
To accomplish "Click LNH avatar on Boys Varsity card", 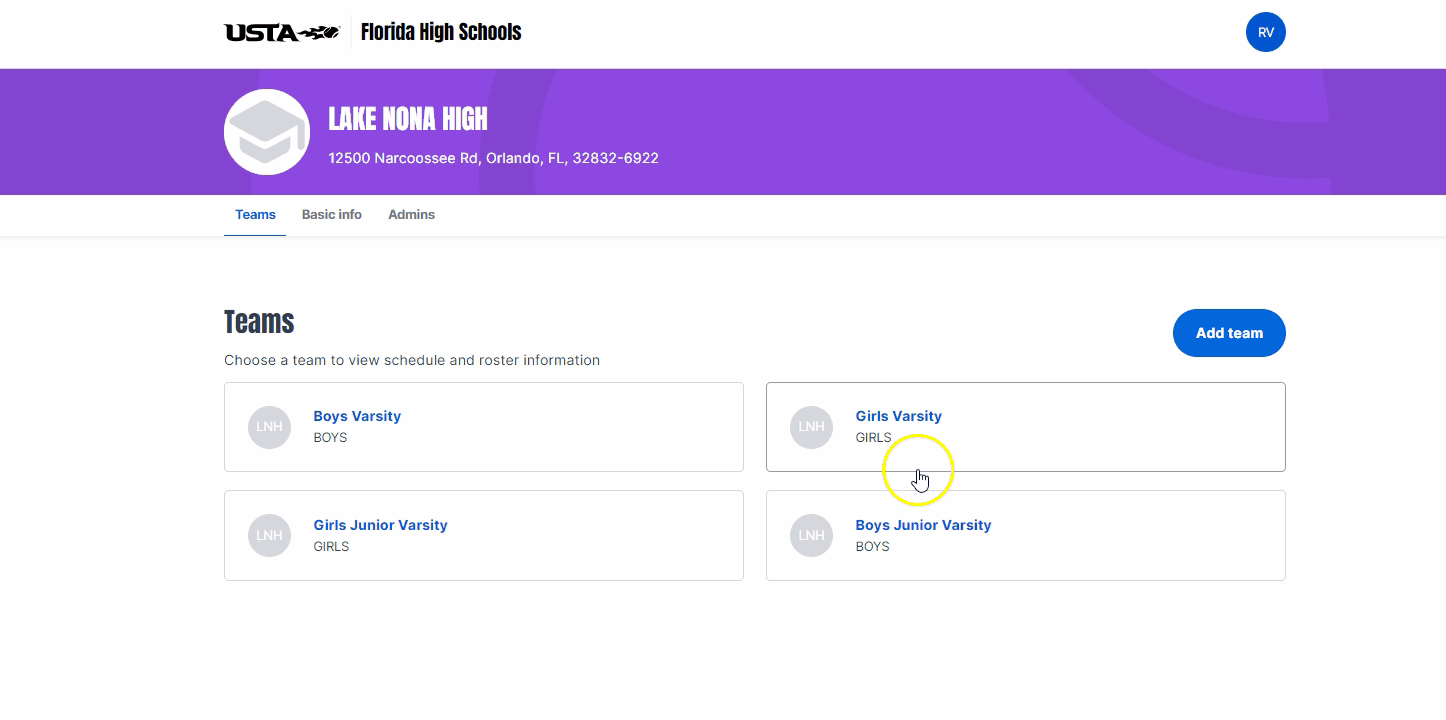I will coord(269,427).
